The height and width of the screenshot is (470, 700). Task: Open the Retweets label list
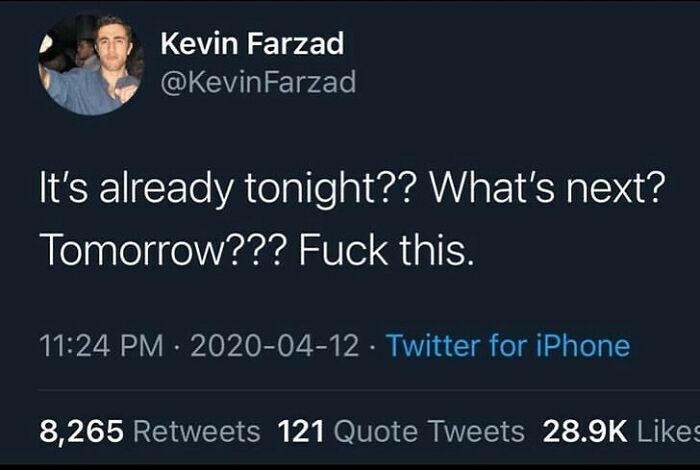[x=197, y=432]
